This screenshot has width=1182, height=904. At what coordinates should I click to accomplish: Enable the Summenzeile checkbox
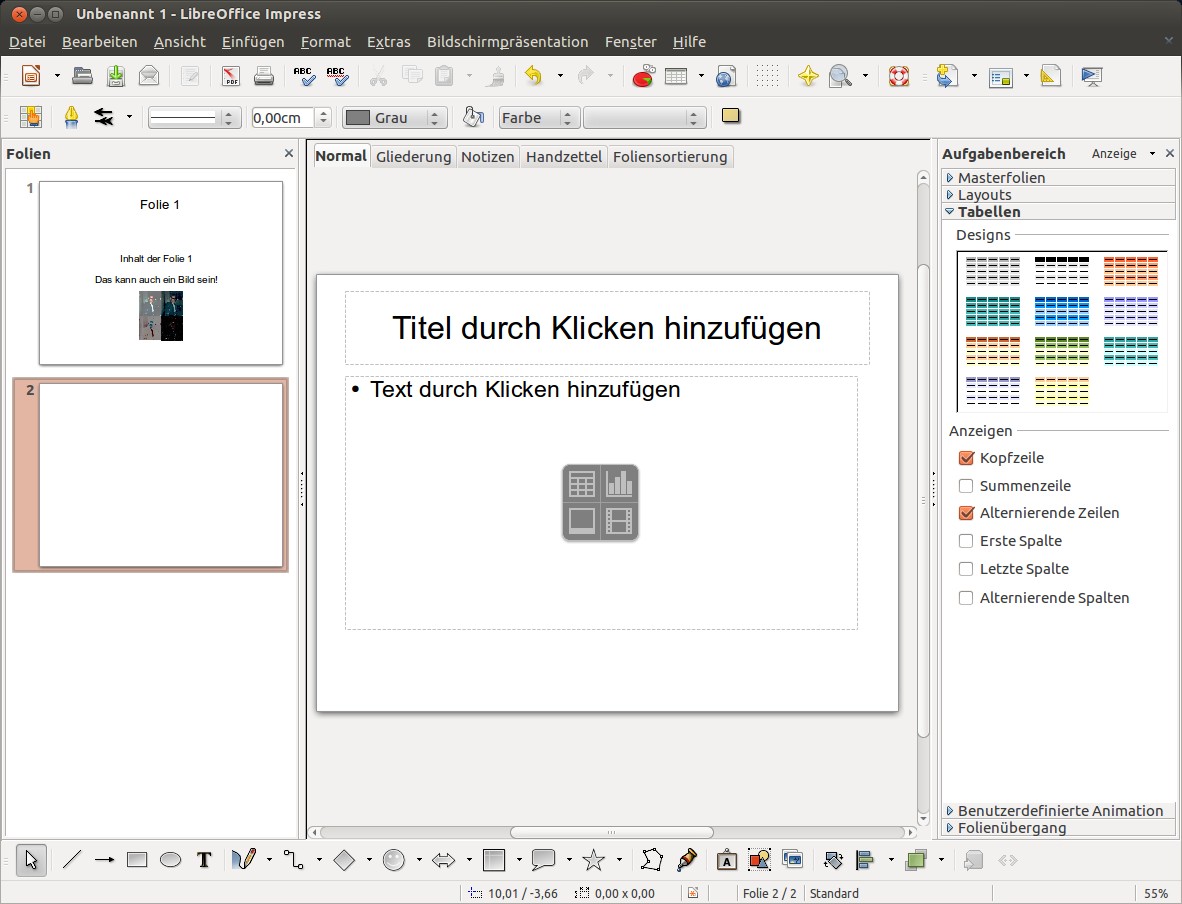[x=966, y=486]
